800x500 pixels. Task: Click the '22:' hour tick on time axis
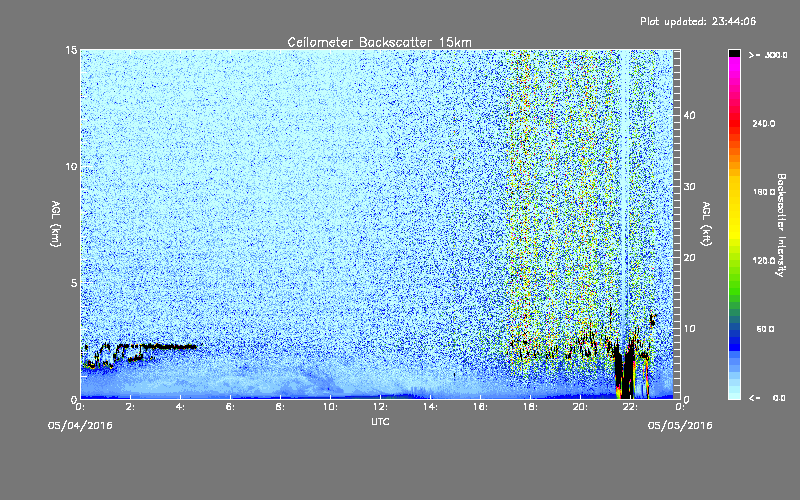click(x=631, y=407)
